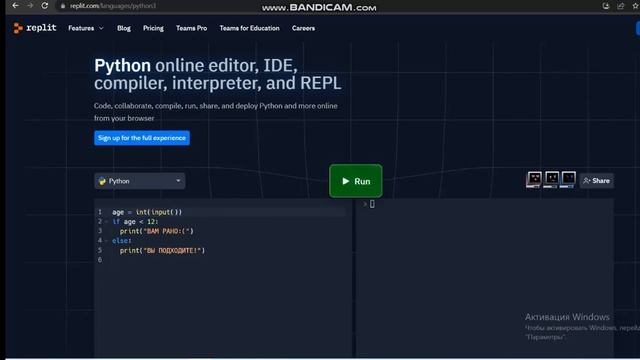
Task: Collapse the if block fold arrow
Action: 107,222
